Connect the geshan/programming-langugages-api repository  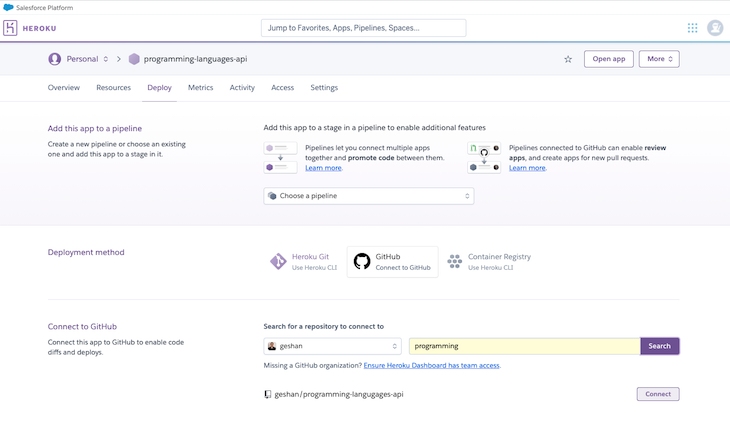658,394
